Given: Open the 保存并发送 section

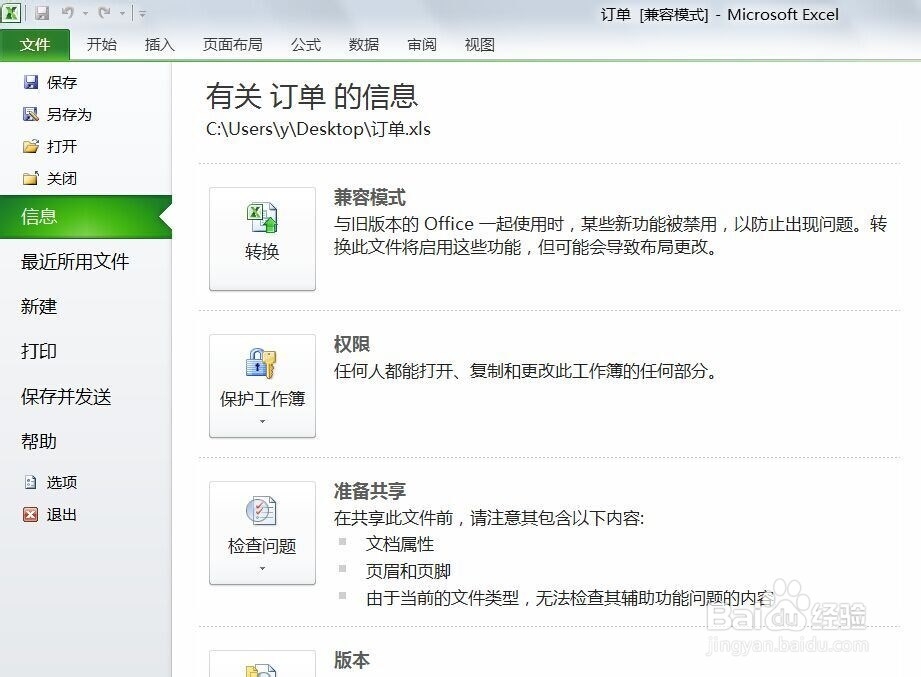Looking at the screenshot, I should click(66, 396).
